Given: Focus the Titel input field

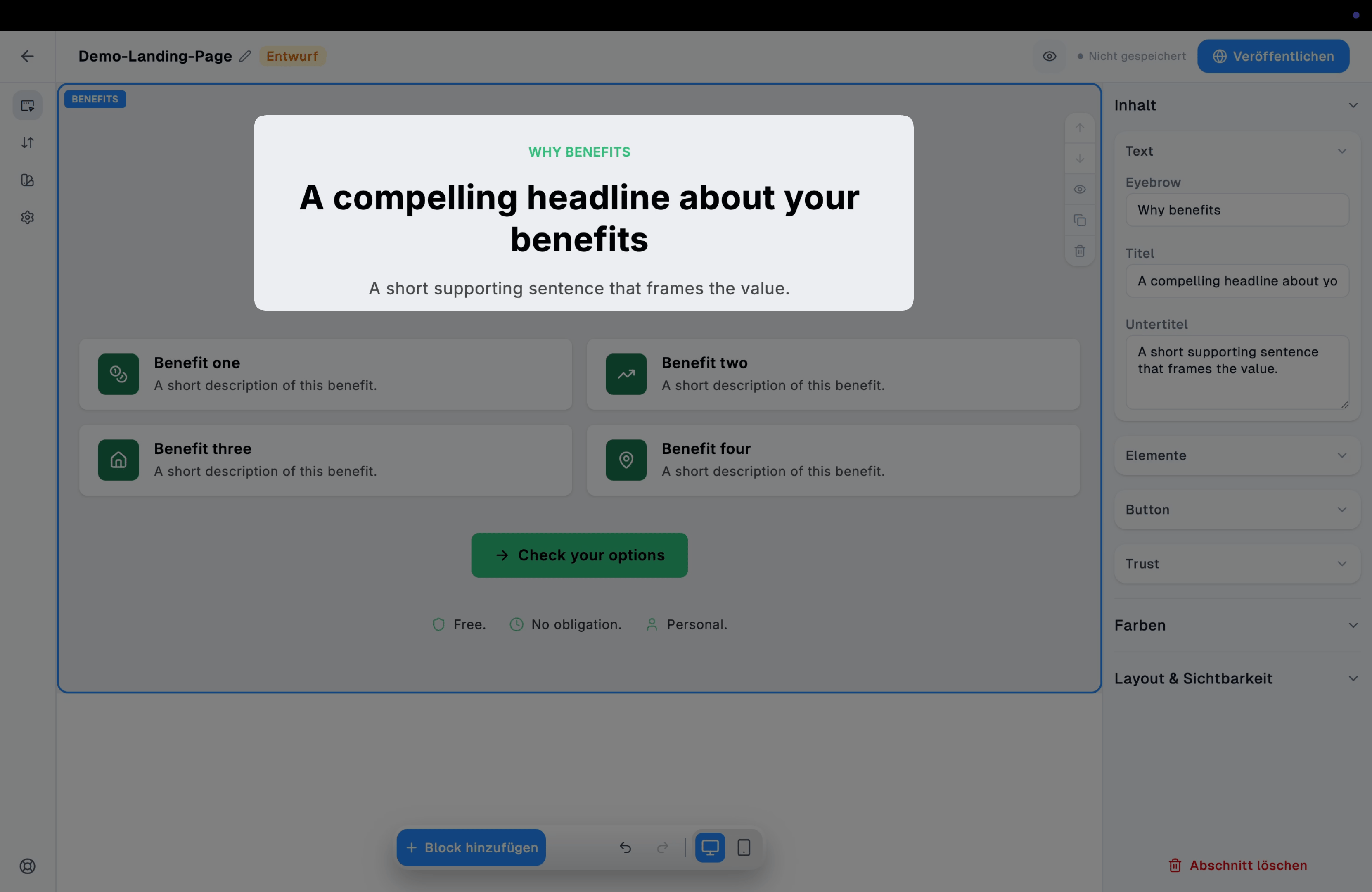Looking at the screenshot, I should (x=1237, y=281).
